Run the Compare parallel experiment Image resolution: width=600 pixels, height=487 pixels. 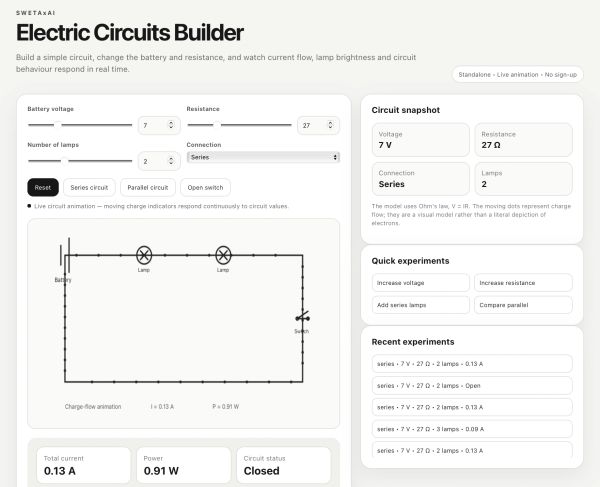click(523, 305)
